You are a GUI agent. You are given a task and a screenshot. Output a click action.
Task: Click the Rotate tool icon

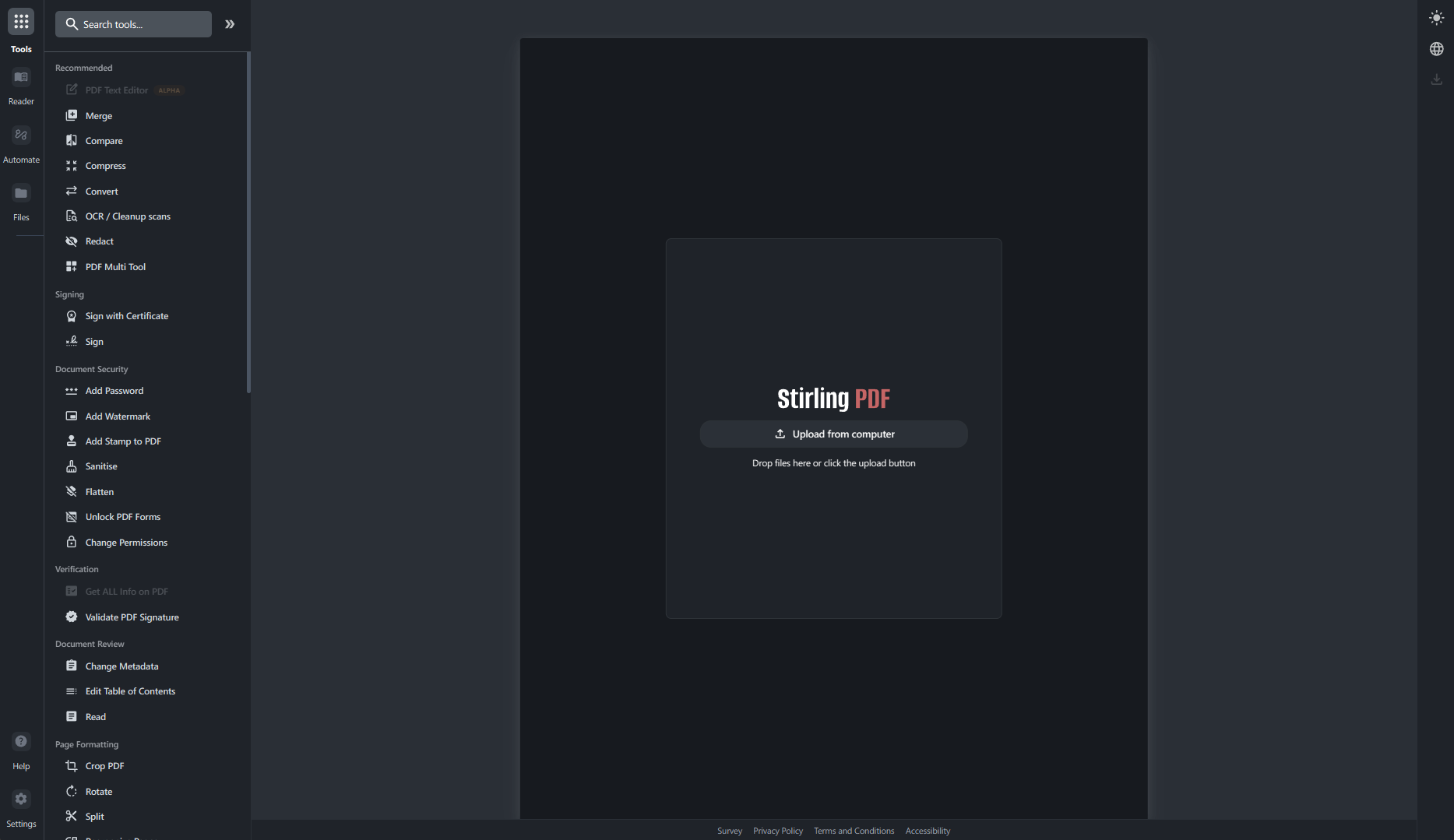pyautogui.click(x=72, y=792)
